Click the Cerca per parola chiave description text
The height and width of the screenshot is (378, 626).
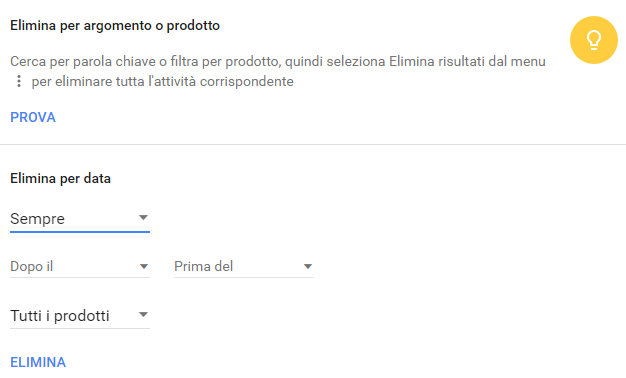point(278,71)
